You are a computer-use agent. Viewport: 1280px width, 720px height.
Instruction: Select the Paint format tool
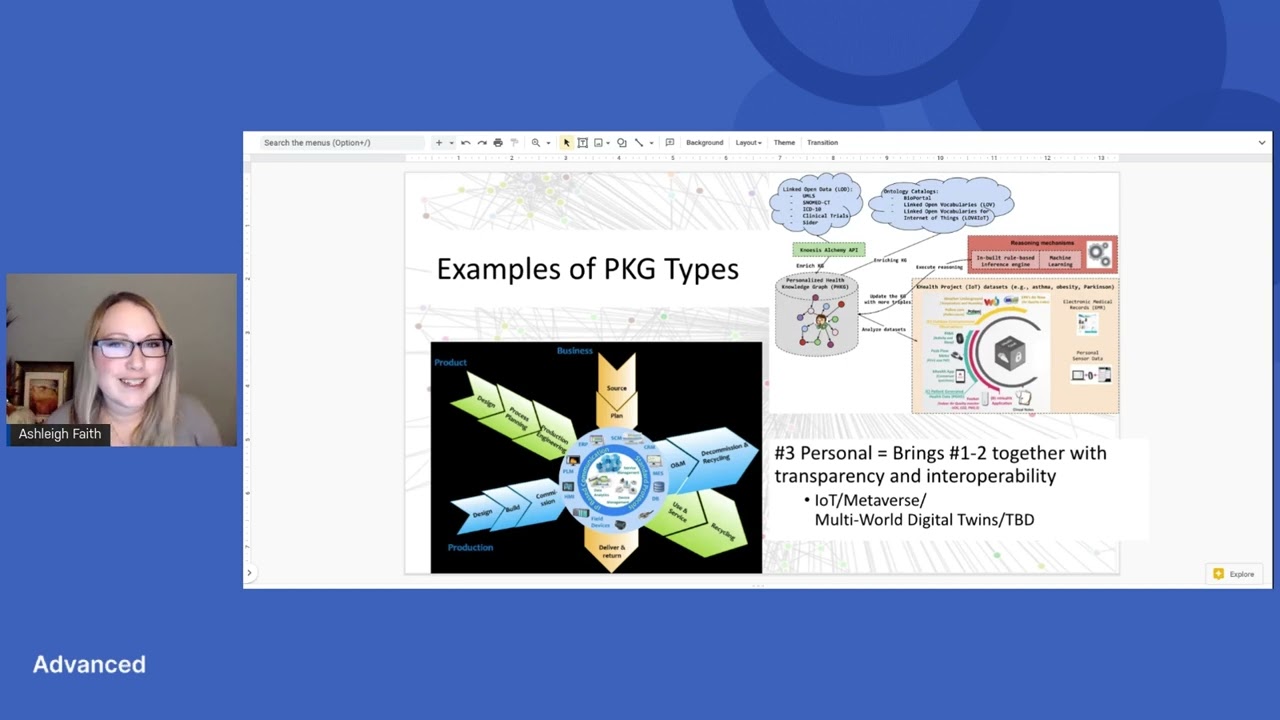pyautogui.click(x=514, y=143)
